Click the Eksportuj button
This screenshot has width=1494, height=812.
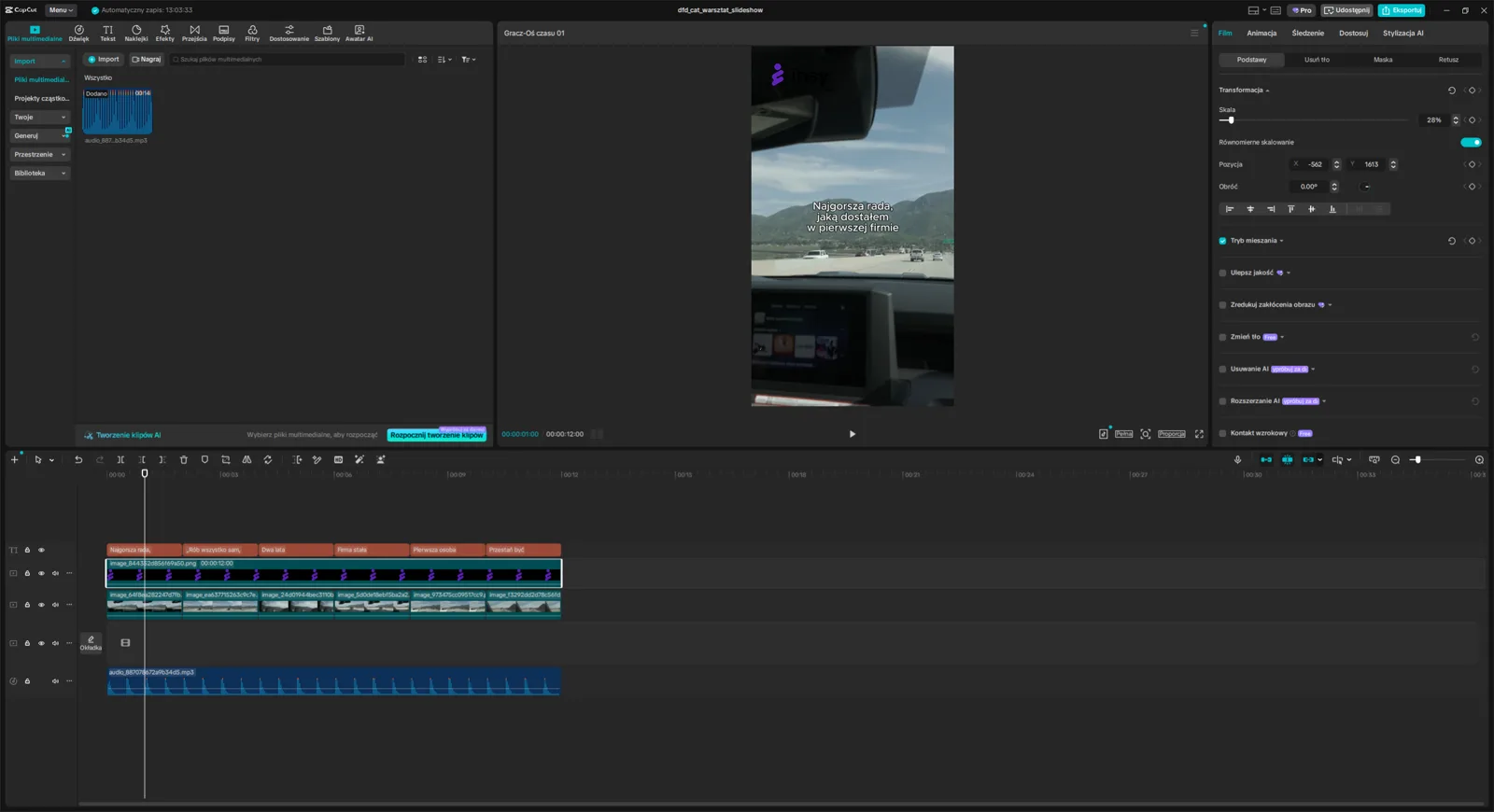coord(1402,10)
